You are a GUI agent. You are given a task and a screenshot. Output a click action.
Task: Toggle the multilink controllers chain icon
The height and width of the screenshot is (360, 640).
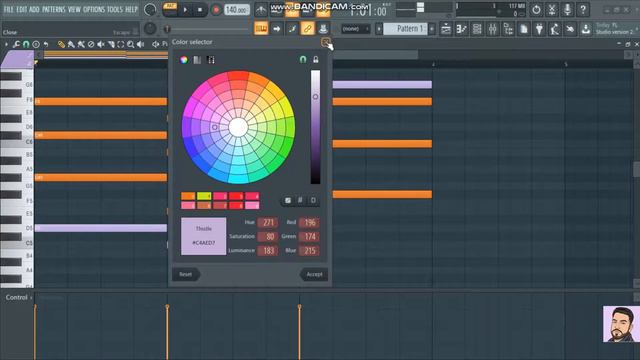pos(307,29)
